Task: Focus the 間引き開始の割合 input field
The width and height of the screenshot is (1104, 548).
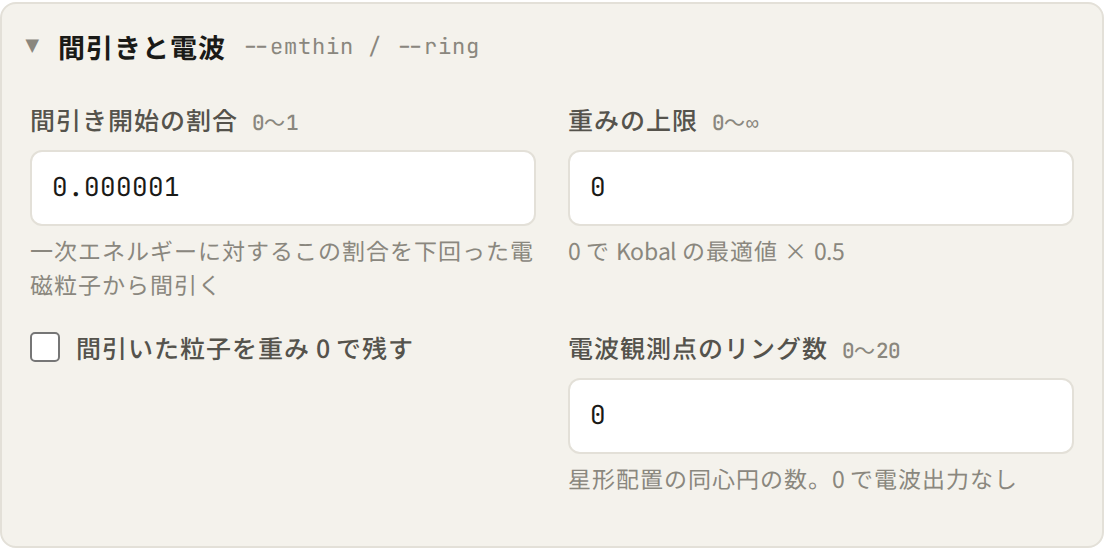Action: point(283,188)
